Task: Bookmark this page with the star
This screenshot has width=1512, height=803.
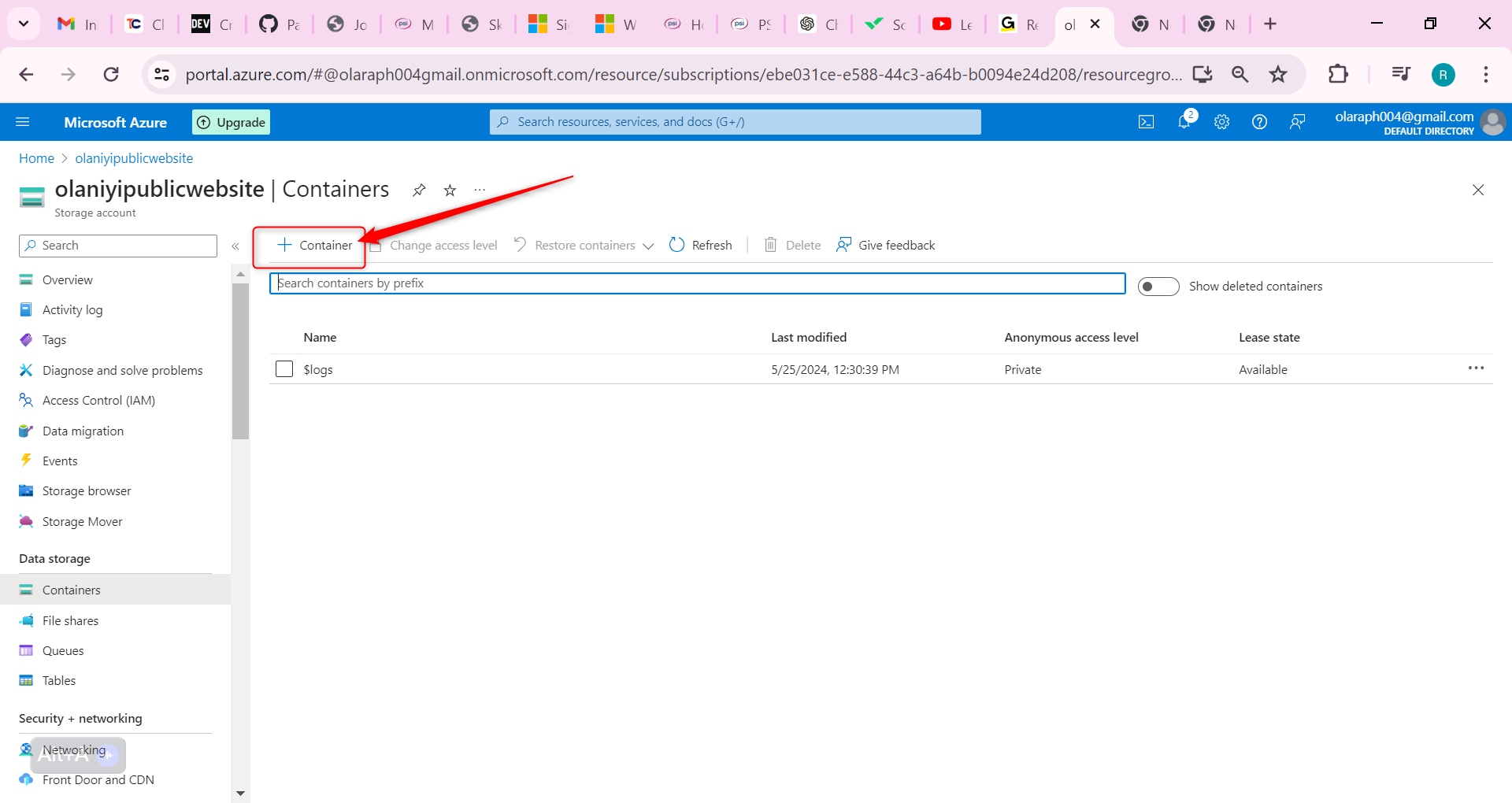Action: coord(1278,75)
